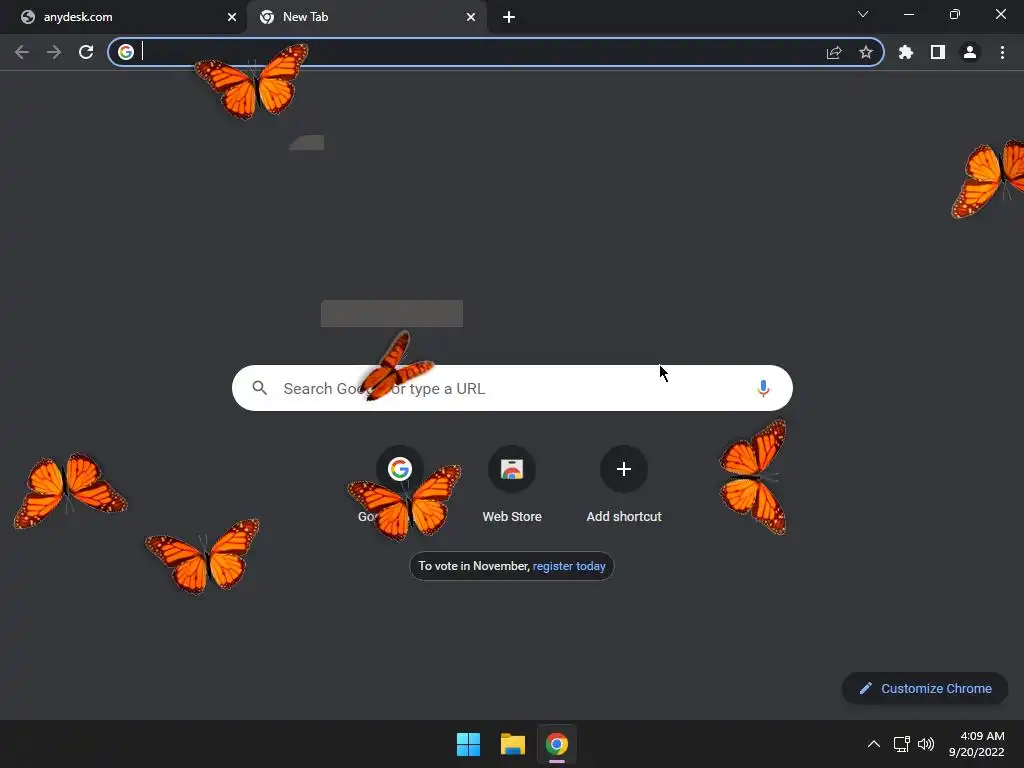This screenshot has height=768, width=1024.
Task: Open the Windows Start menu
Action: (x=468, y=744)
